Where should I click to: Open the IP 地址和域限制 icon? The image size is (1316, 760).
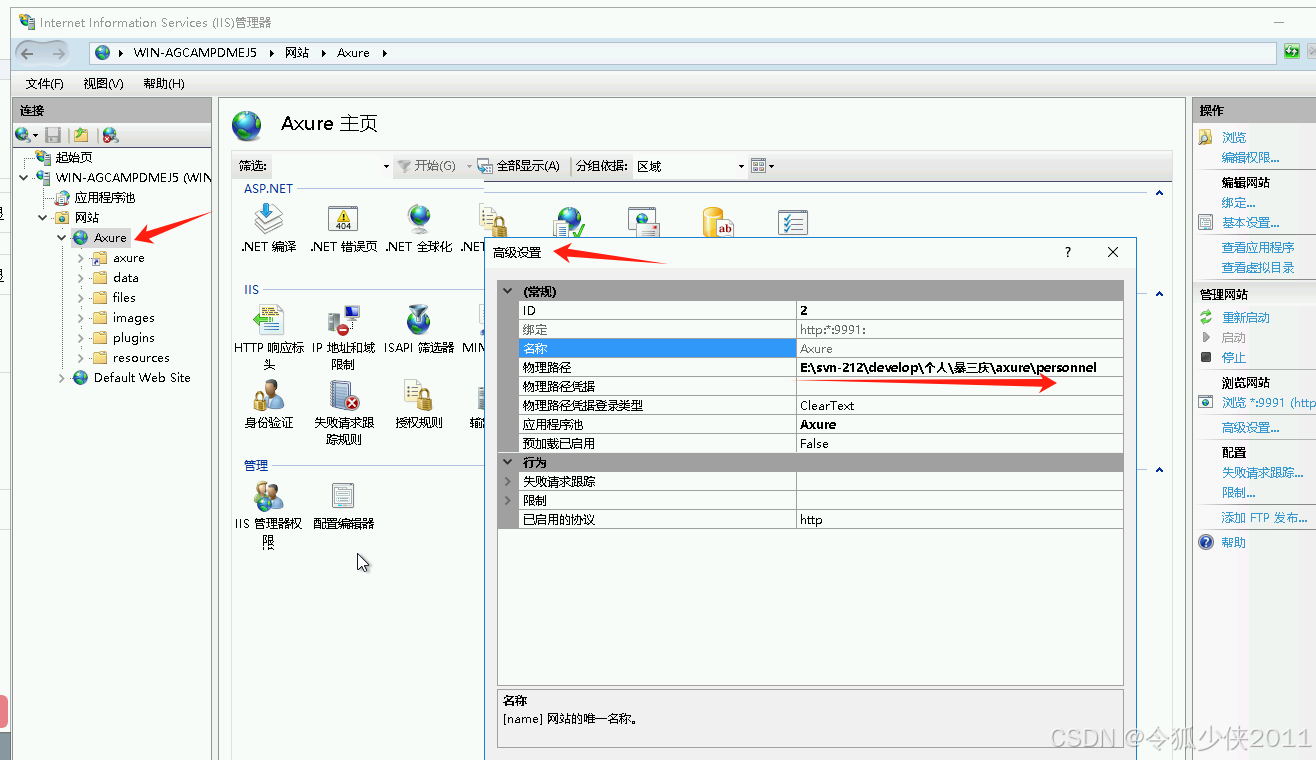(x=343, y=321)
